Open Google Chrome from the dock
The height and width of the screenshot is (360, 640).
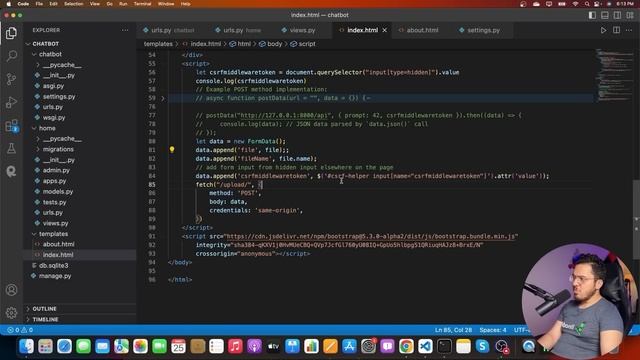[406, 347]
